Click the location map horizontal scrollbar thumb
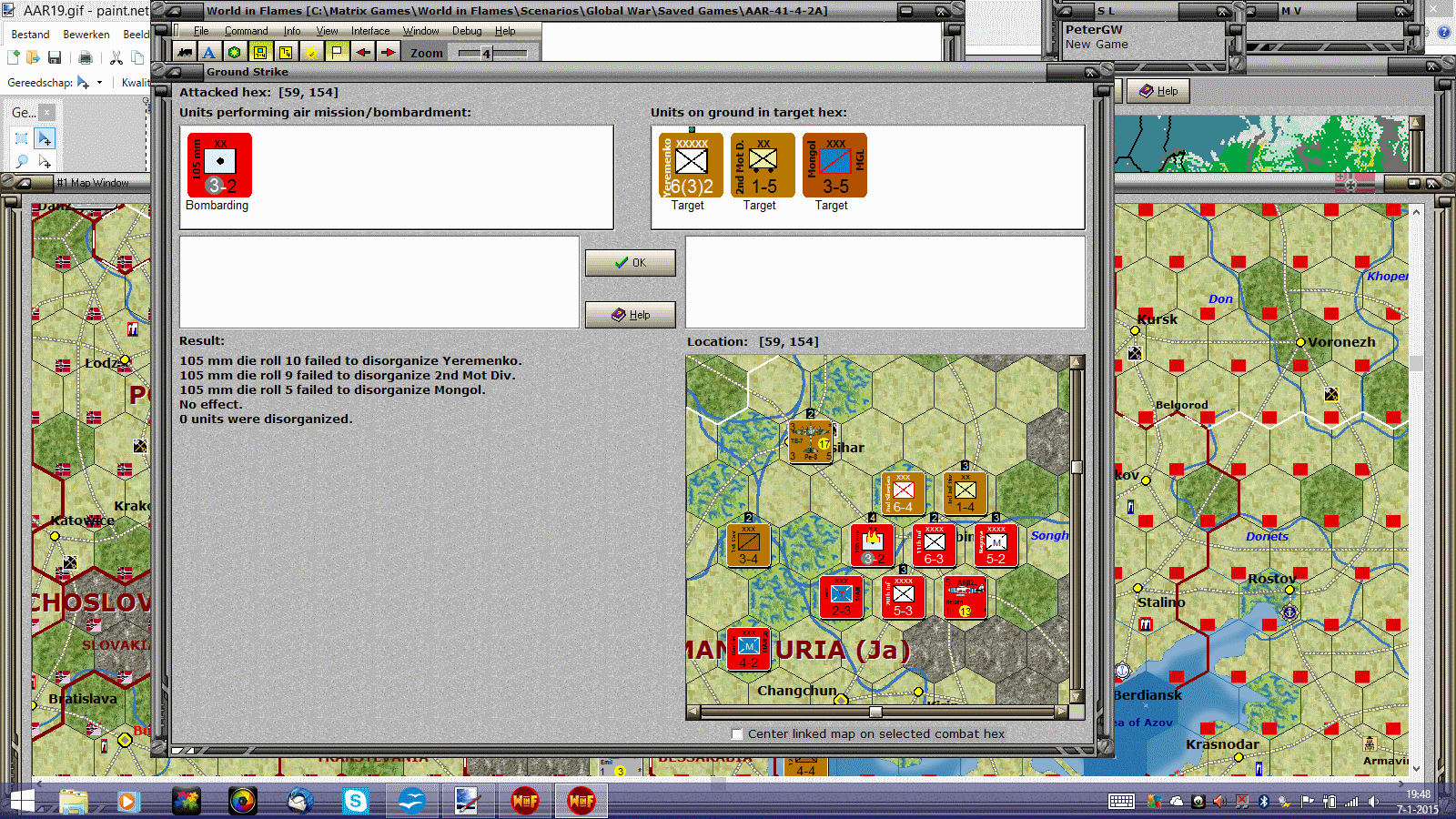 [x=875, y=712]
